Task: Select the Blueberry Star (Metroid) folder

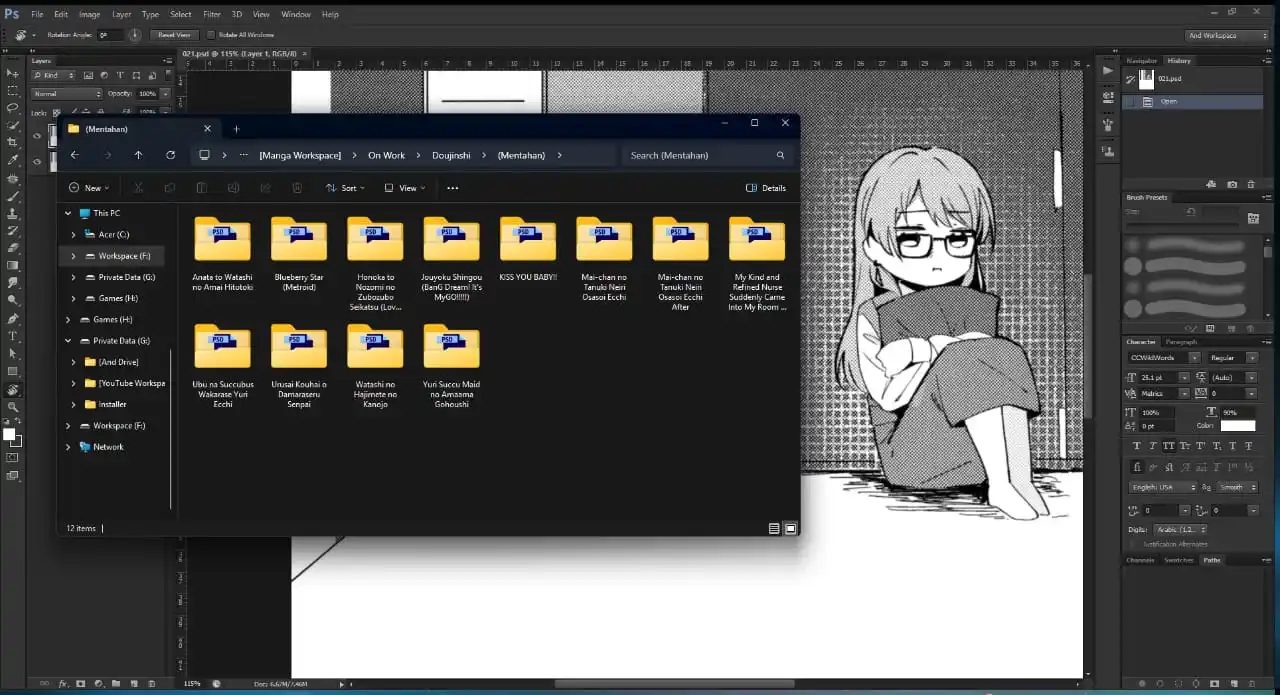Action: [x=299, y=254]
